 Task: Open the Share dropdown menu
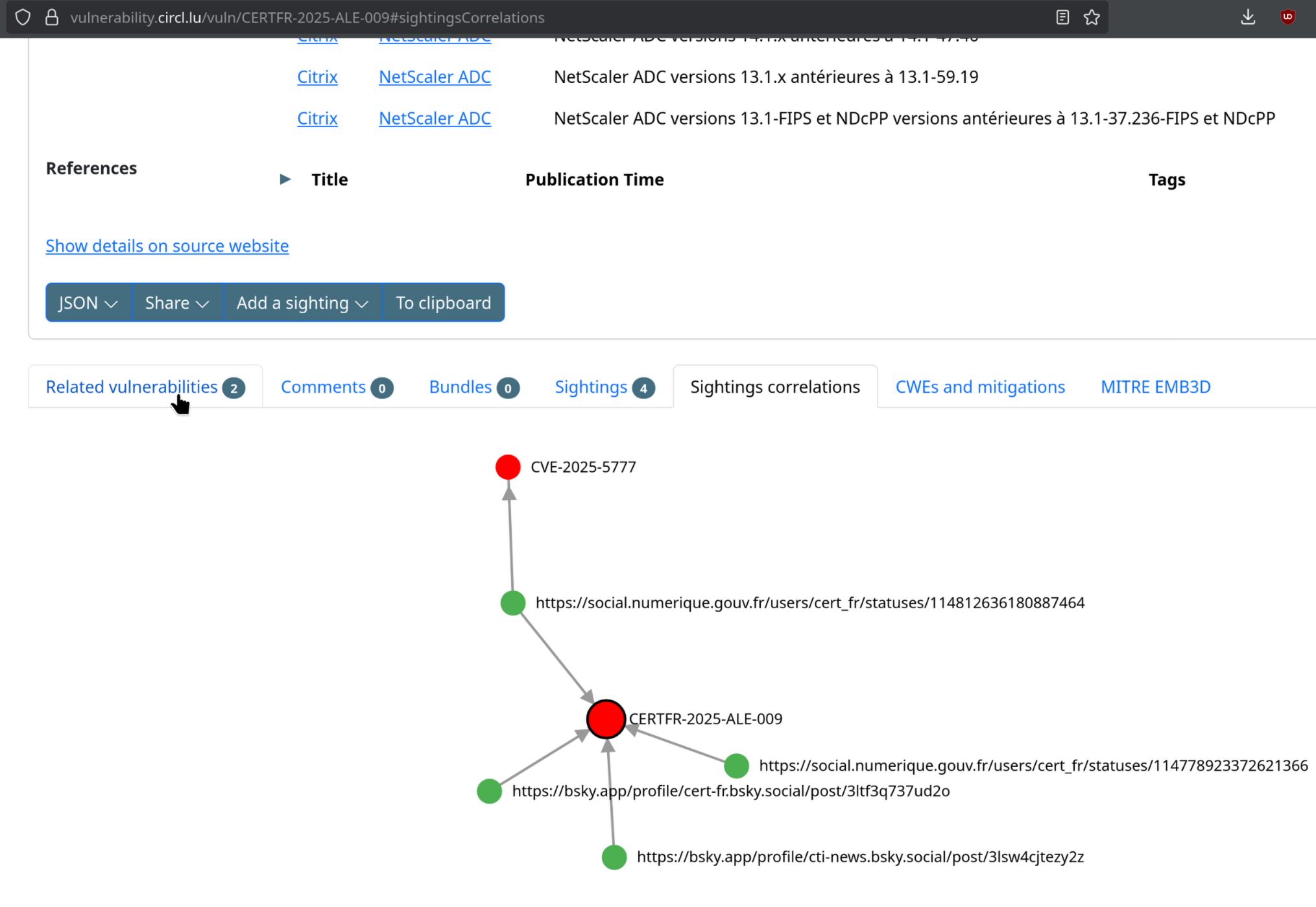[x=177, y=303]
